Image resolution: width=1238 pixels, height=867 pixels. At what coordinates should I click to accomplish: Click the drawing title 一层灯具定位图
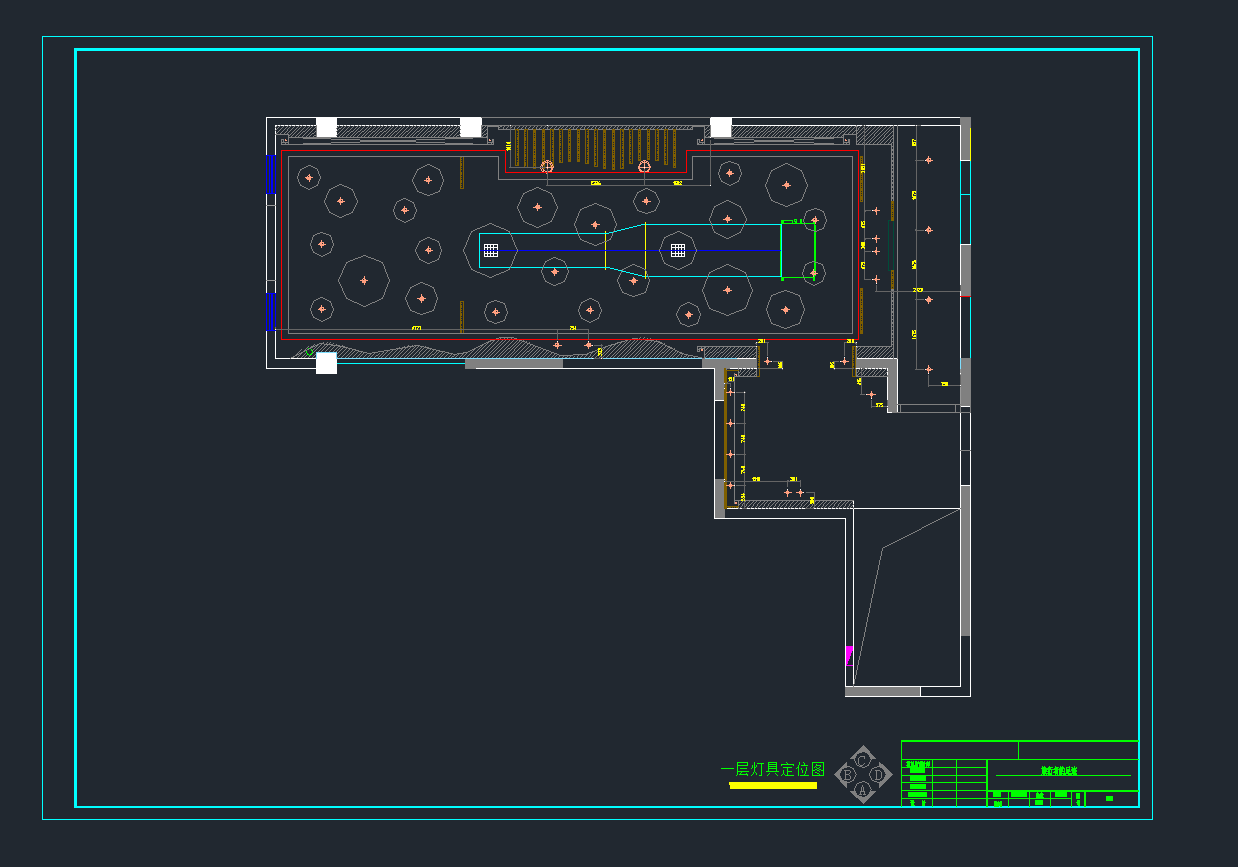point(773,769)
